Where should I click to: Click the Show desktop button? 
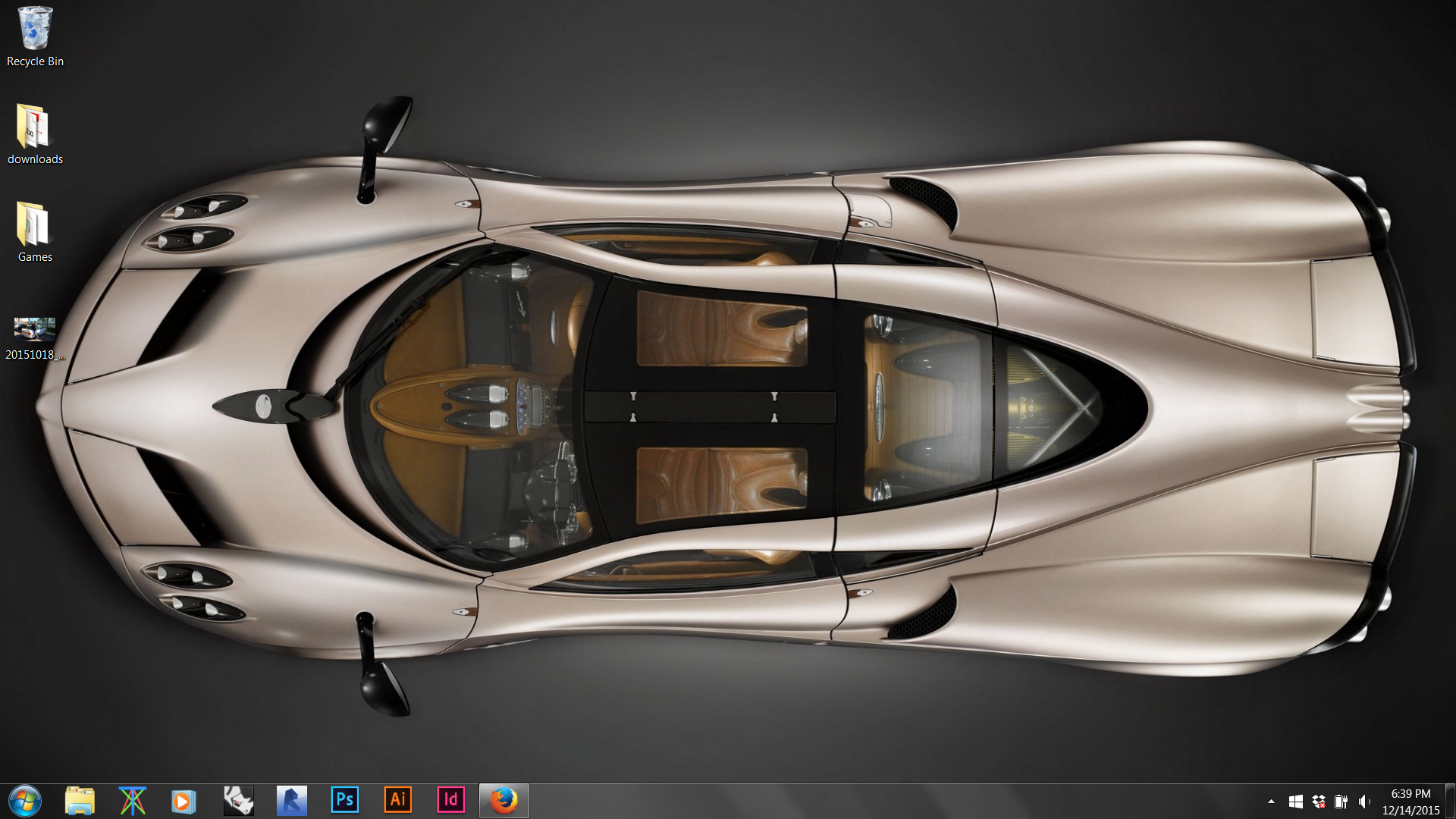point(1450,802)
